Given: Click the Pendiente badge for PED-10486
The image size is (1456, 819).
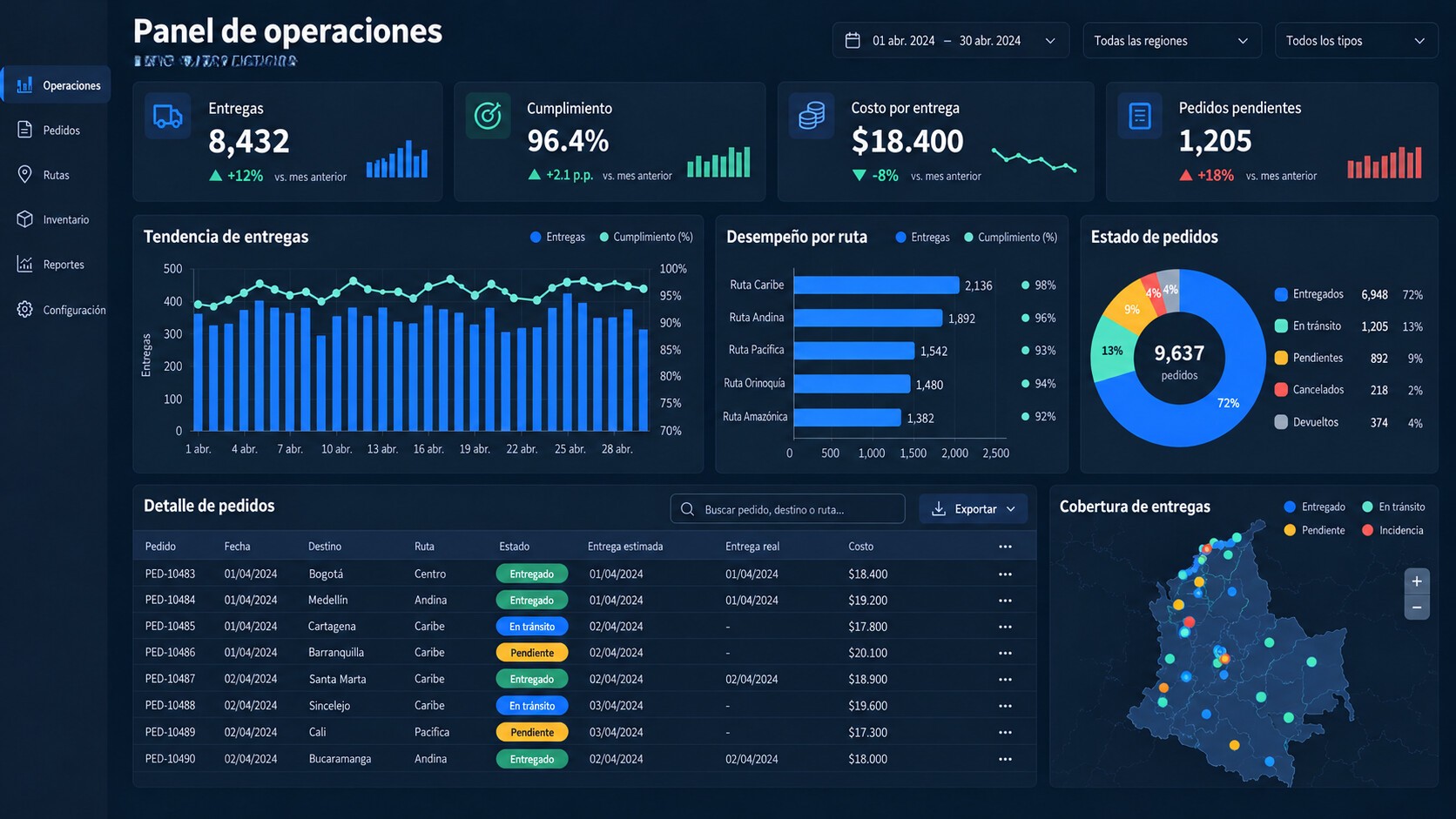Looking at the screenshot, I should coord(532,653).
